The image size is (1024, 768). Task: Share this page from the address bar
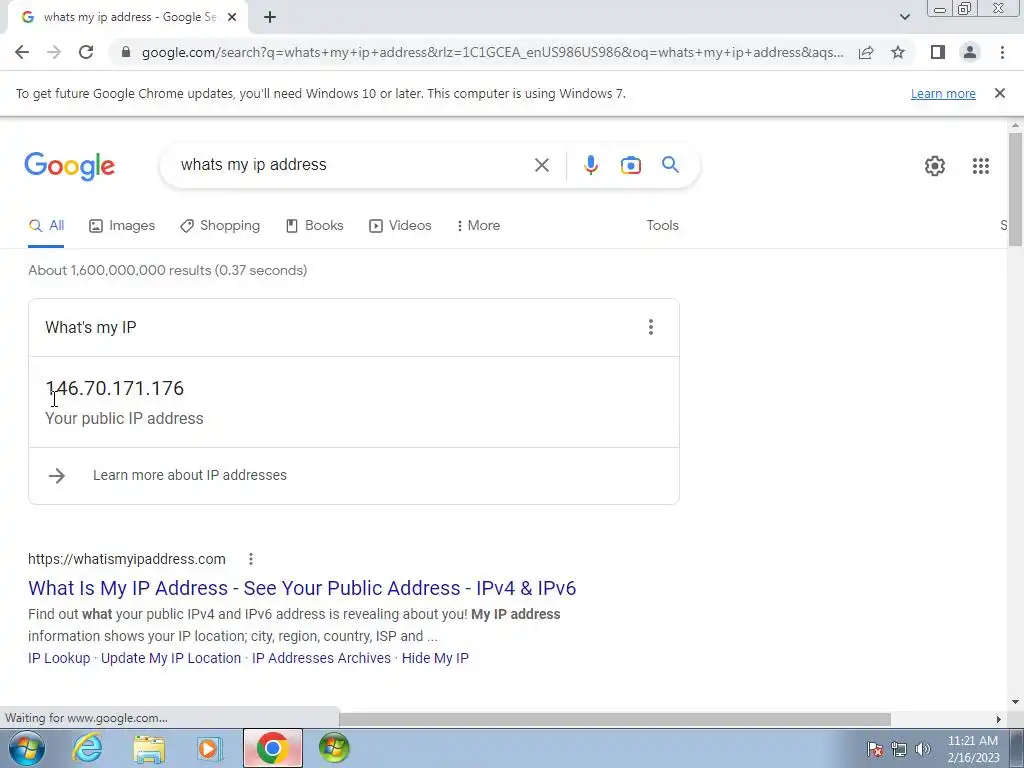point(866,52)
